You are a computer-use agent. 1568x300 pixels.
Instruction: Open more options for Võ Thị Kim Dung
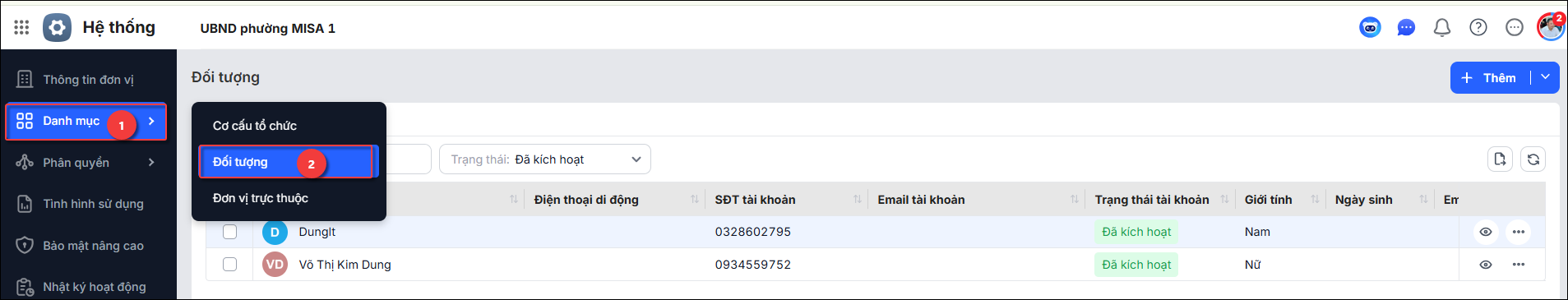(1519, 265)
